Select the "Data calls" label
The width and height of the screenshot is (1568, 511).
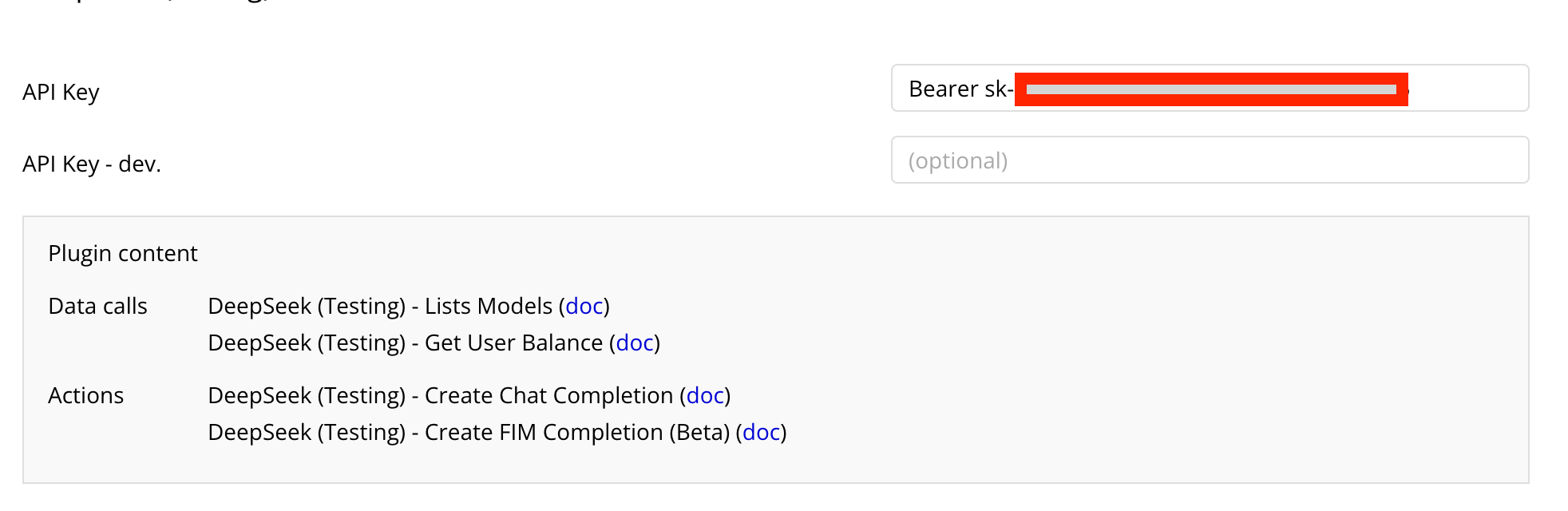[x=97, y=307]
